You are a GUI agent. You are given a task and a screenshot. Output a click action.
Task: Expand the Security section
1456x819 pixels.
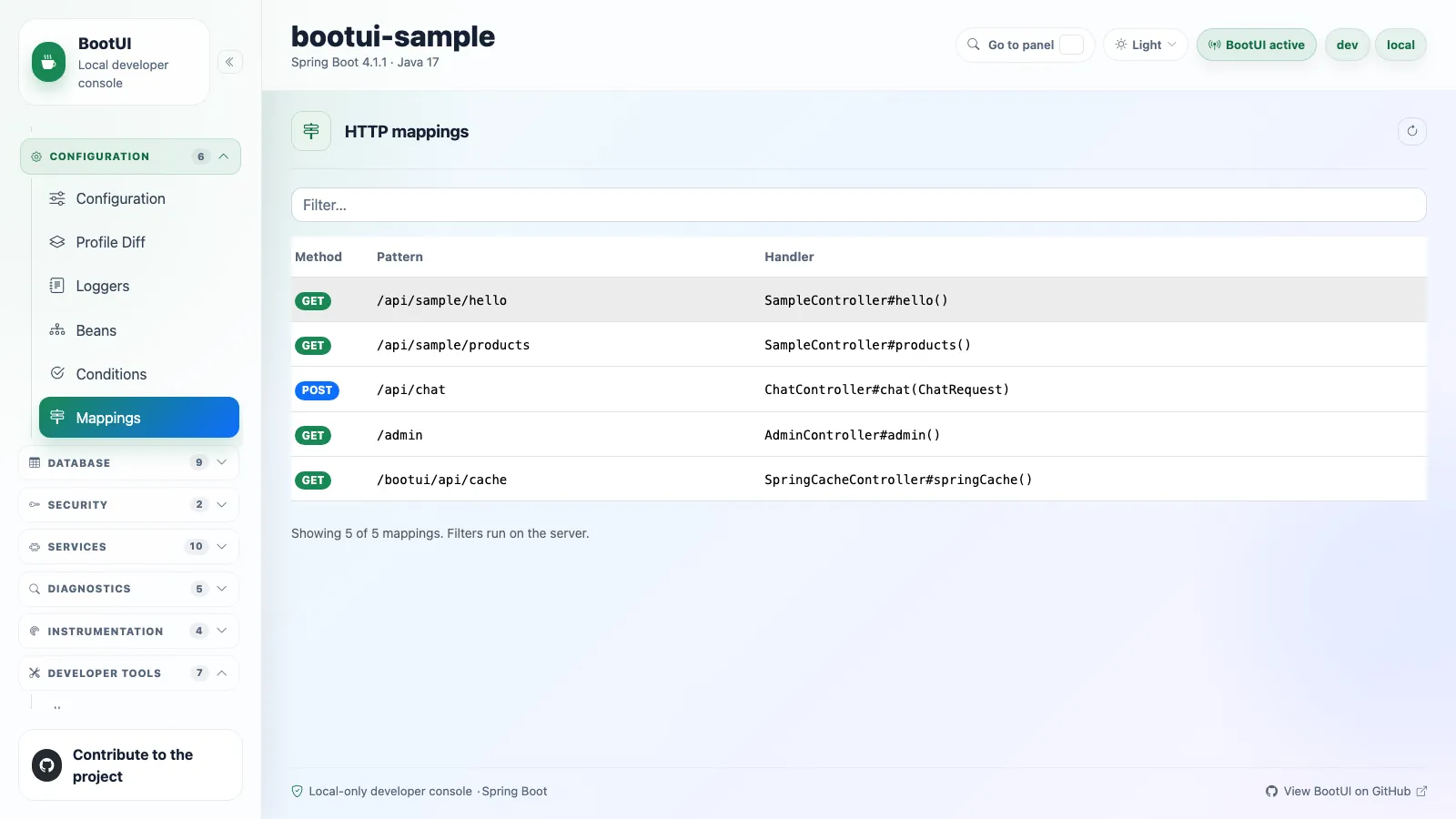[x=129, y=505]
